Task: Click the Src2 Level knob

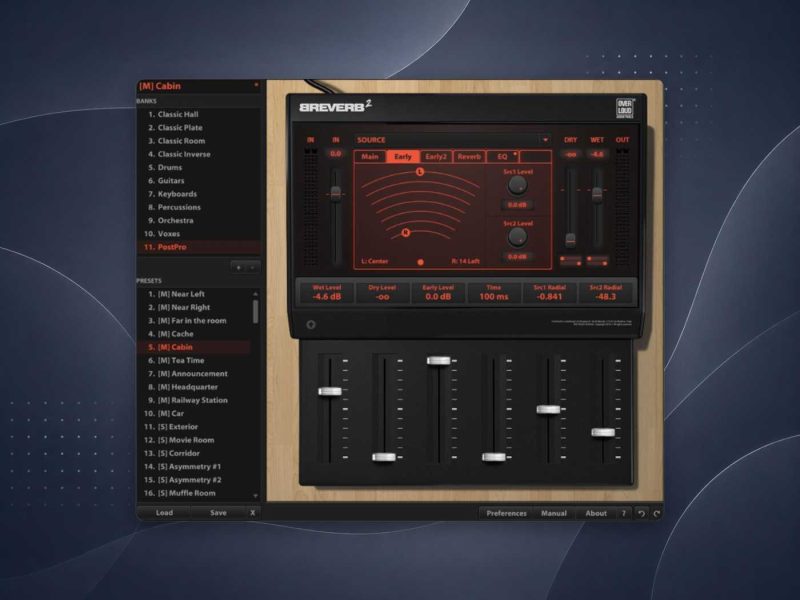Action: coord(517,237)
